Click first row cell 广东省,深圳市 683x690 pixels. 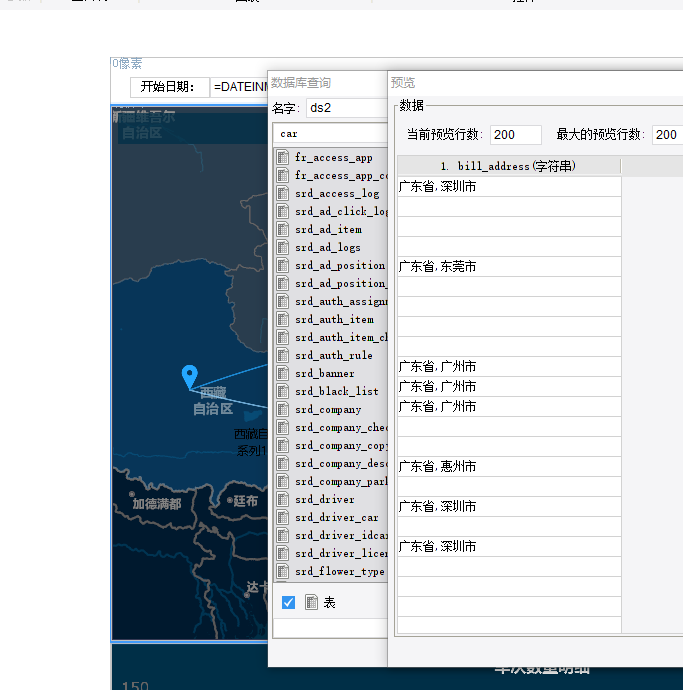(509, 187)
